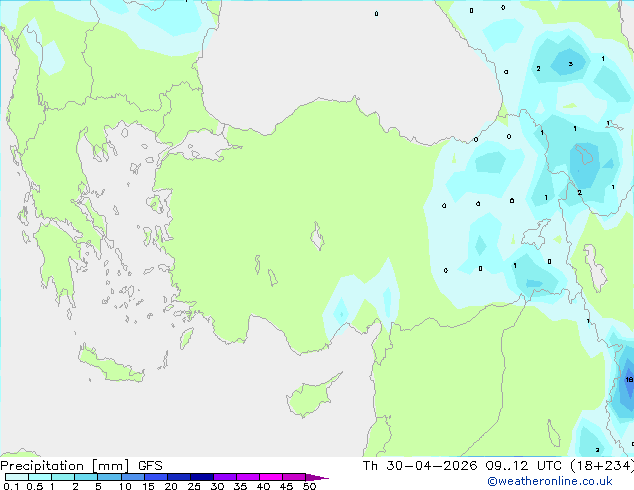
Task: Click the above-50 arrow tip of legend
Action: click(317, 477)
